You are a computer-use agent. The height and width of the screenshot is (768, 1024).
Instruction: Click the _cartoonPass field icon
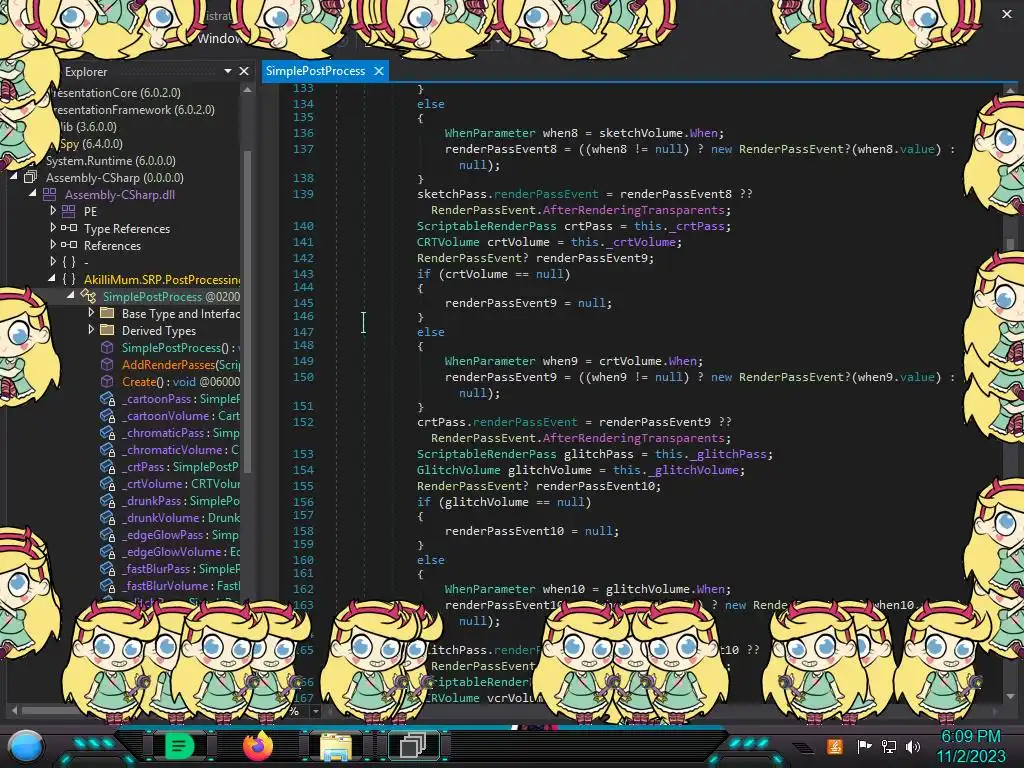click(x=107, y=399)
